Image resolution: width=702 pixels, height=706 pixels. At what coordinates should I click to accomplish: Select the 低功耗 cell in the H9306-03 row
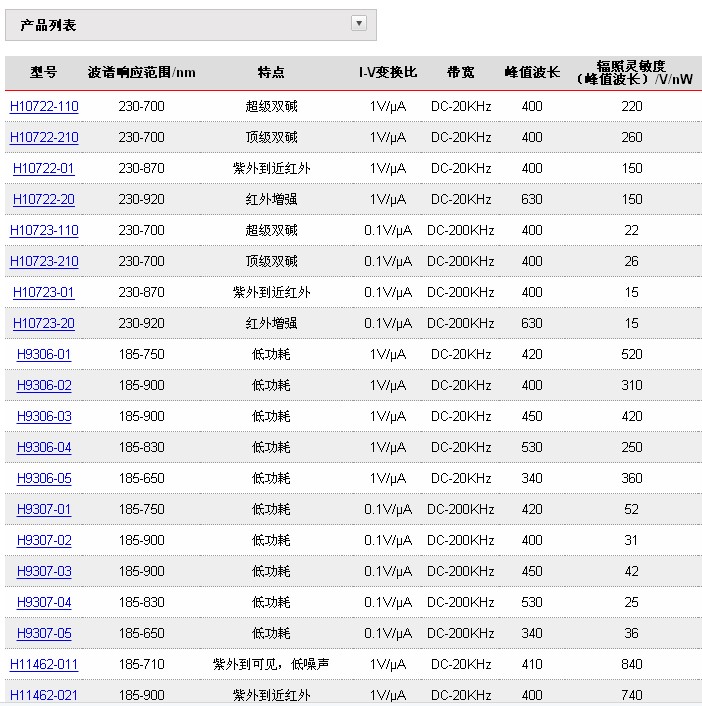pyautogui.click(x=271, y=416)
